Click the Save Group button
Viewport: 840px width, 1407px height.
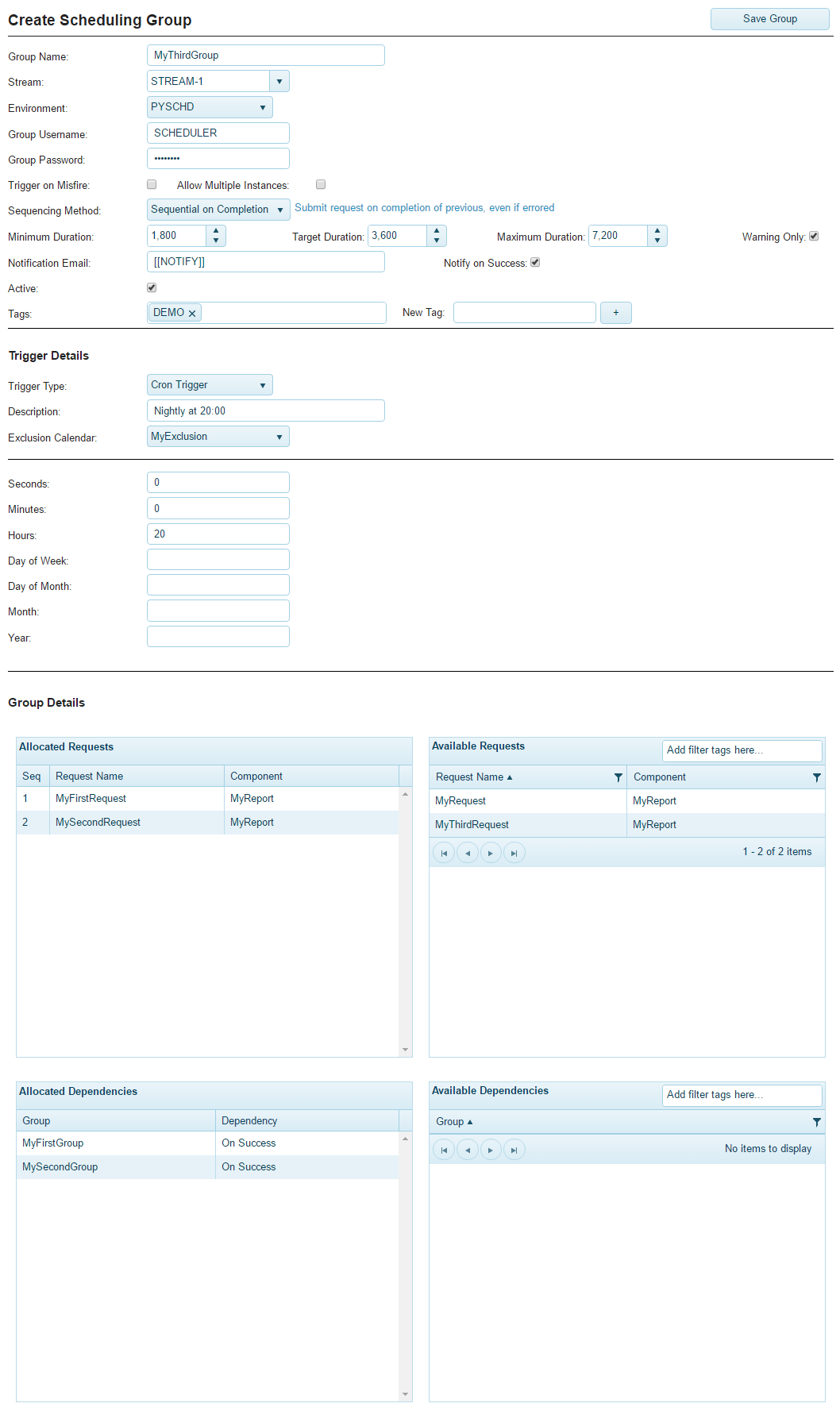click(769, 19)
